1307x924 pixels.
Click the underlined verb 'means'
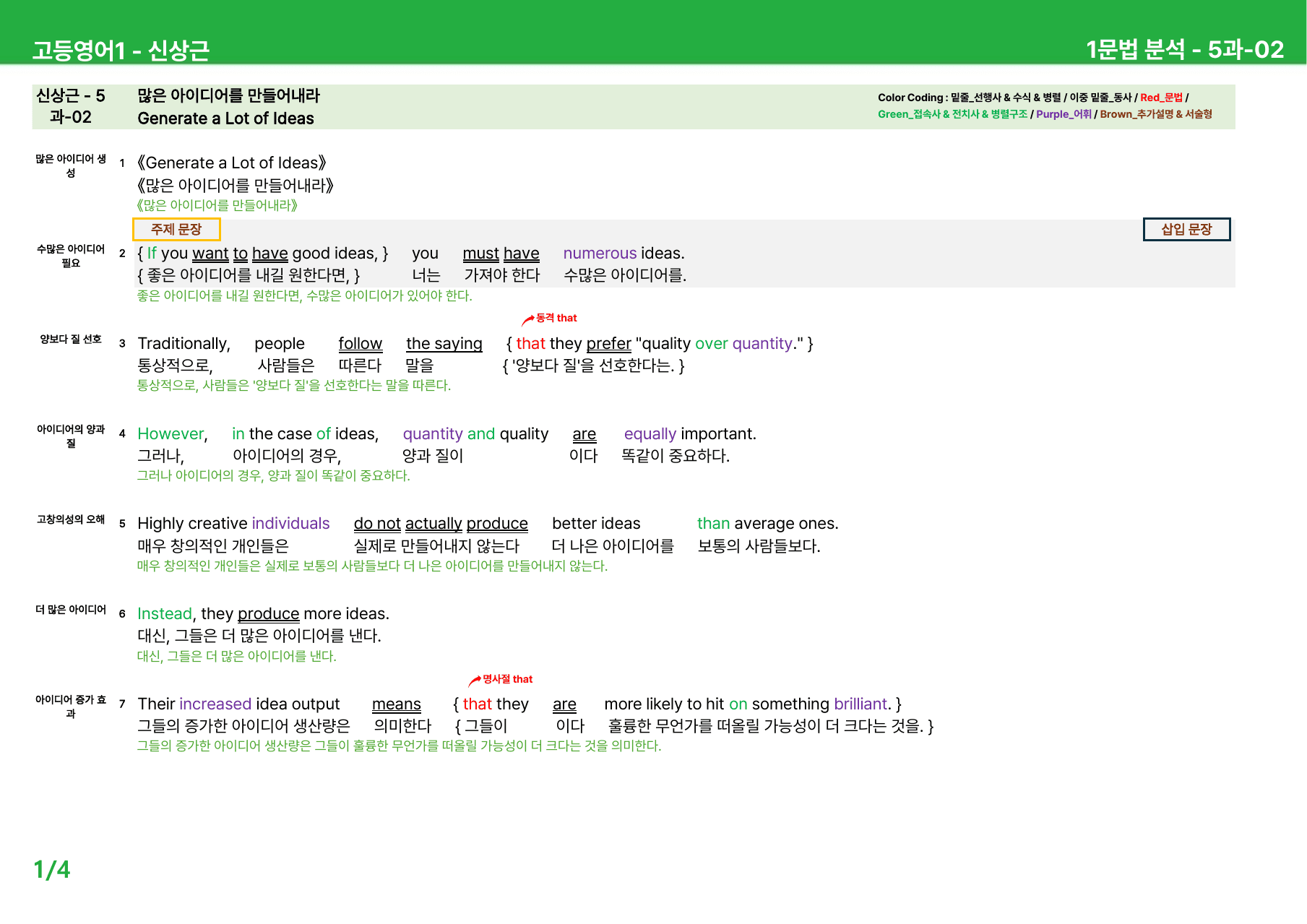point(396,704)
